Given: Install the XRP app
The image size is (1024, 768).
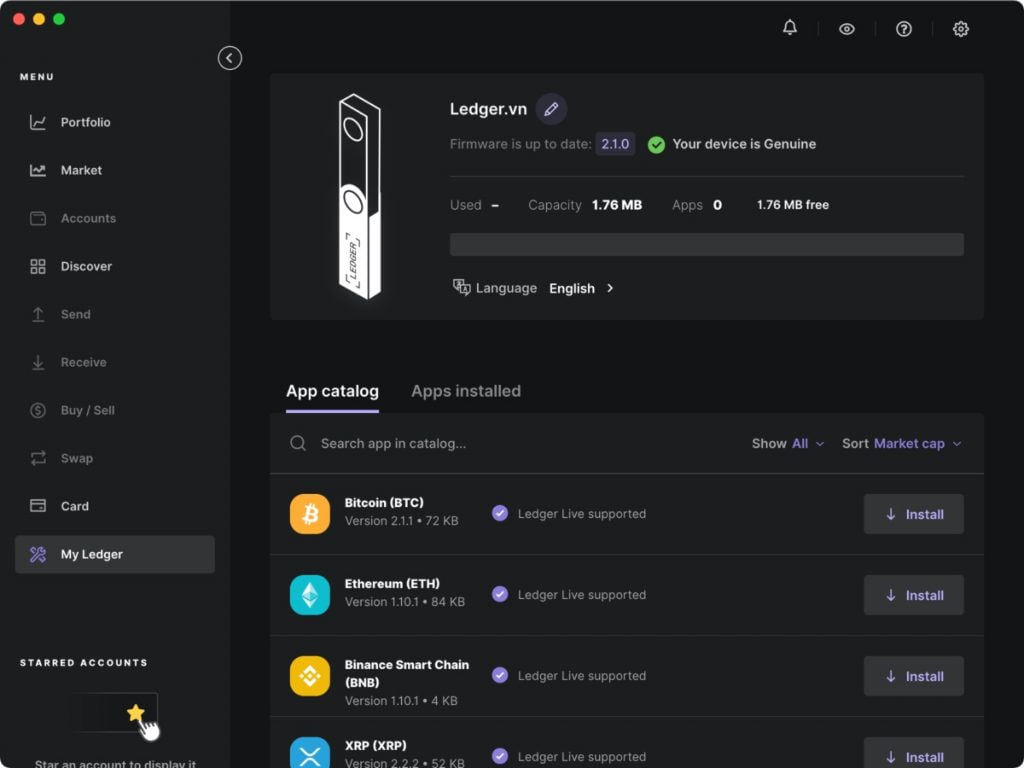Looking at the screenshot, I should pos(914,753).
